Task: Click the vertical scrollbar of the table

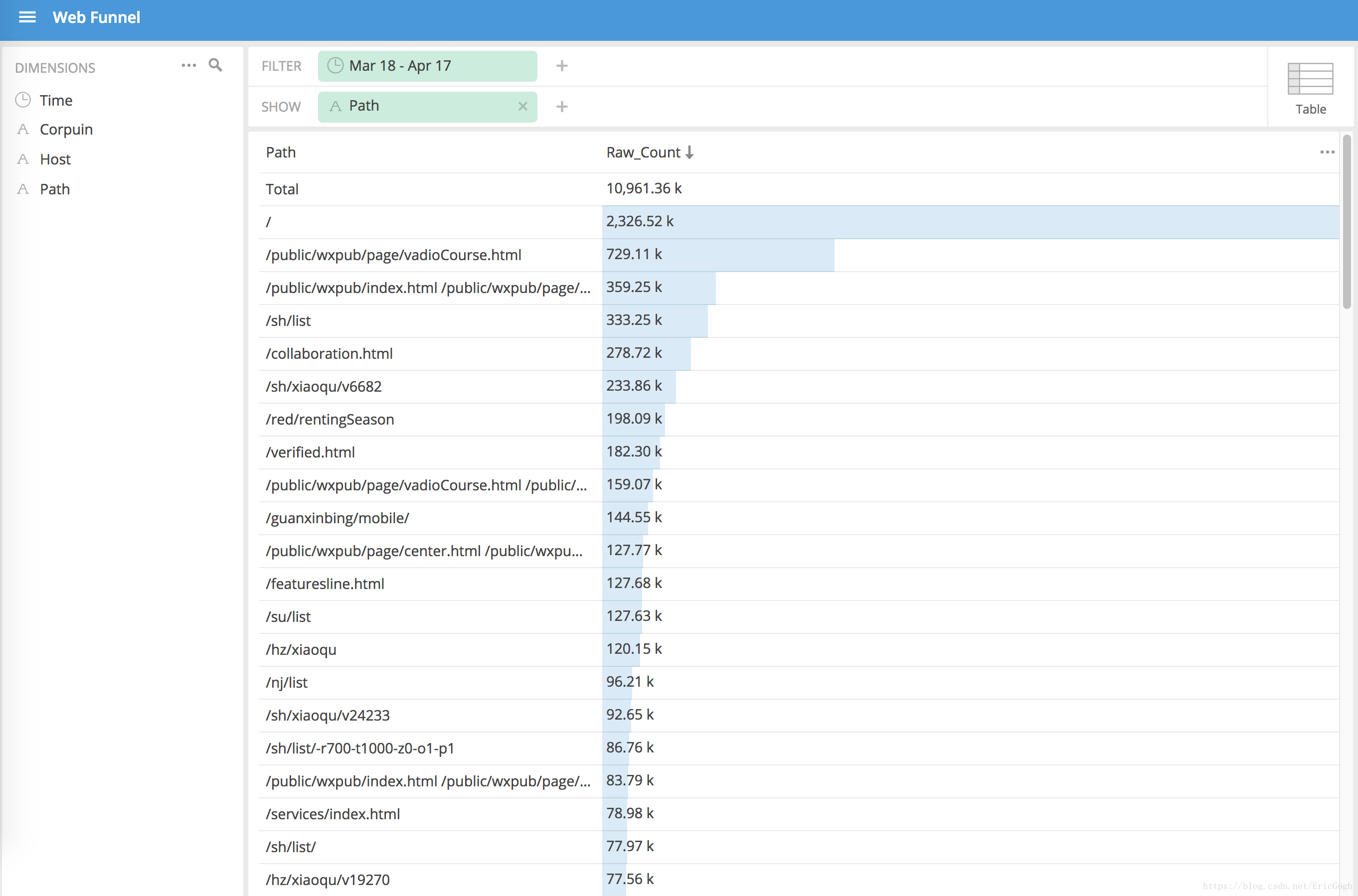Action: pos(1347,223)
